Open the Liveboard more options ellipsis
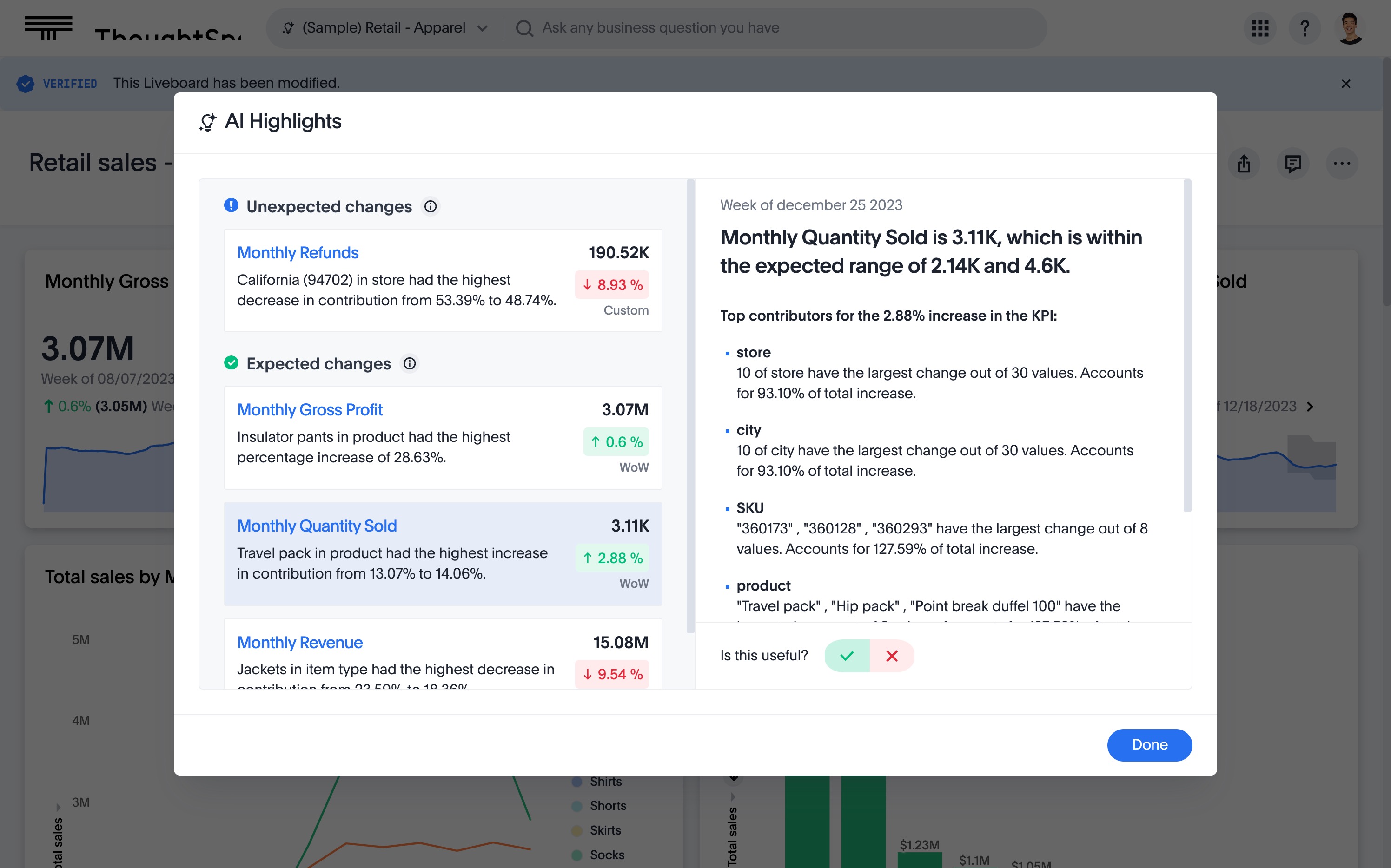 (x=1342, y=164)
